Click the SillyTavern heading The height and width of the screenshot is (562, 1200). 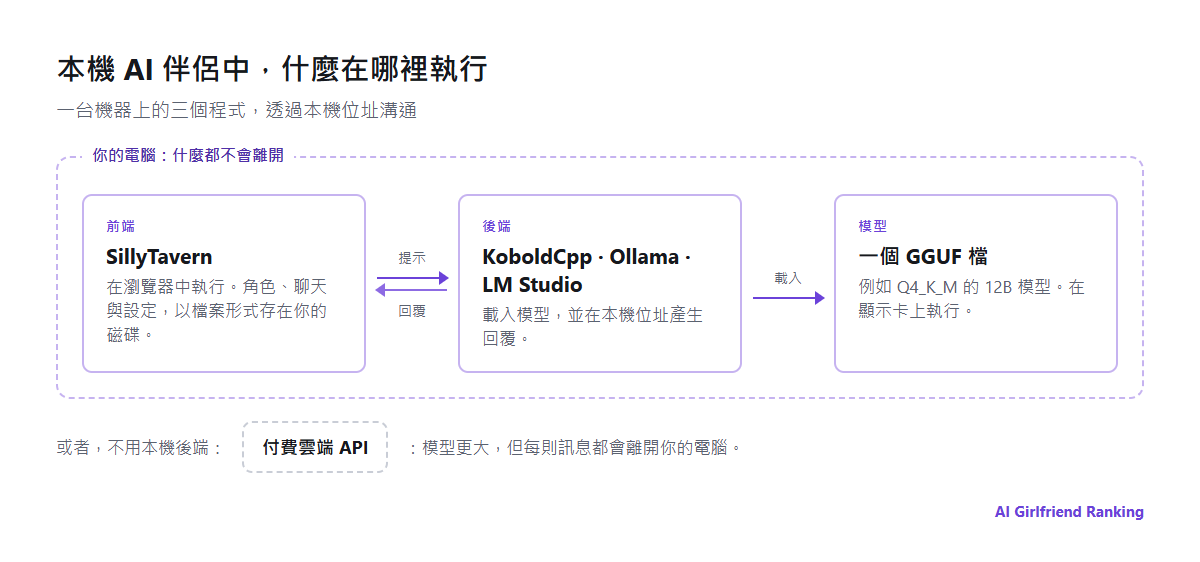click(159, 256)
